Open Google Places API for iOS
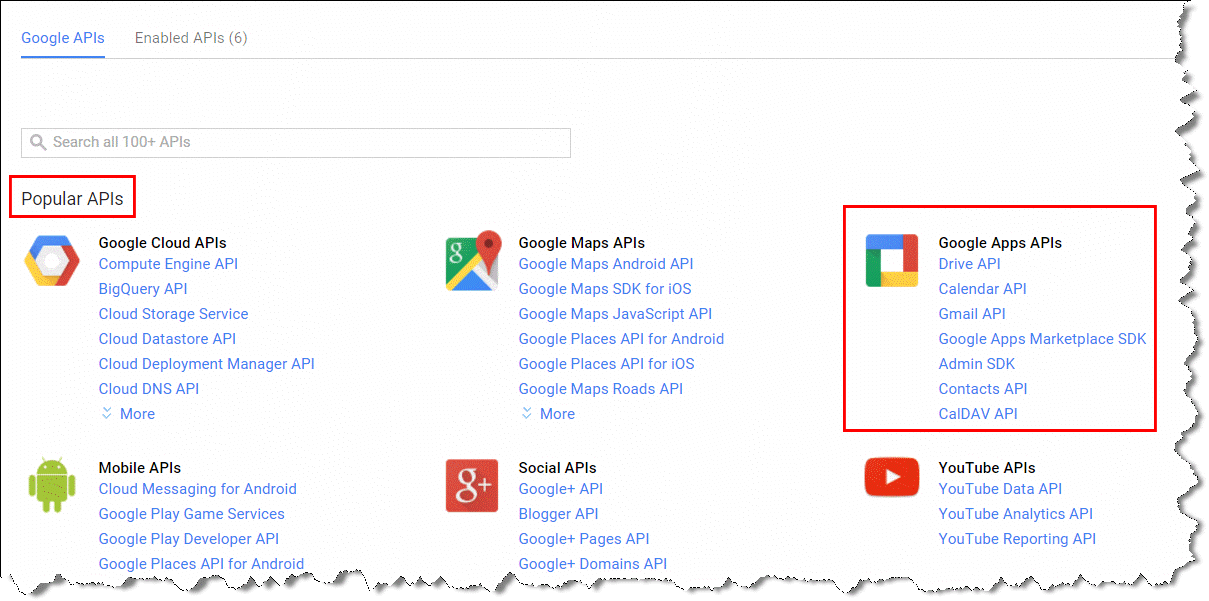Image resolution: width=1209 pixels, height=601 pixels. pyautogui.click(x=607, y=364)
